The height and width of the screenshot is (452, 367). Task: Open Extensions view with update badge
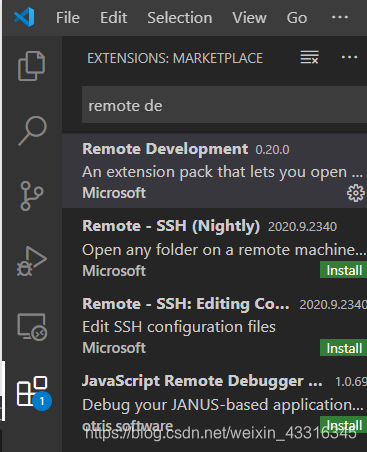[33, 393]
